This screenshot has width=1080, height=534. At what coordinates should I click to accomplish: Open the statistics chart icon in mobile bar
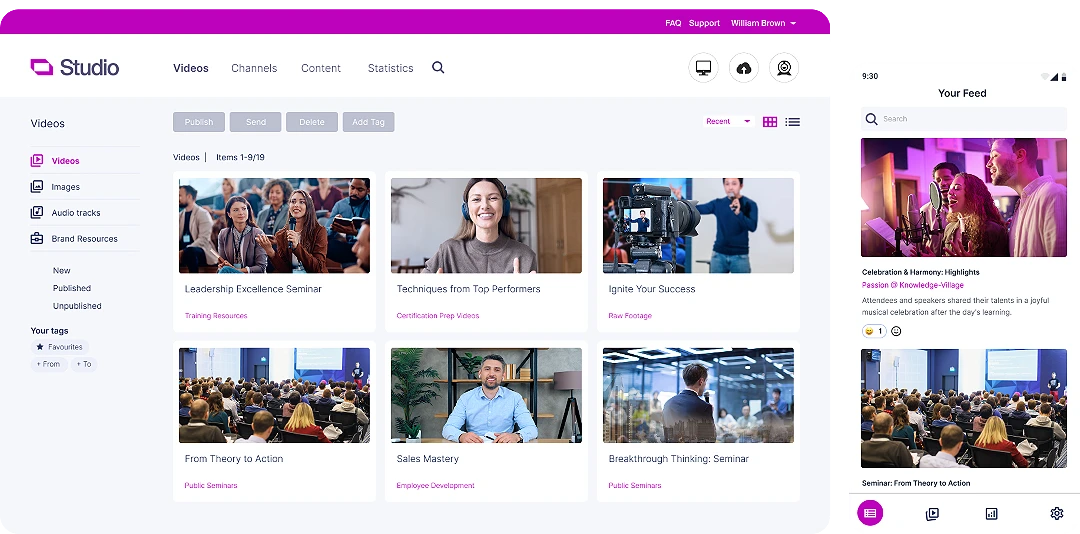pos(992,513)
